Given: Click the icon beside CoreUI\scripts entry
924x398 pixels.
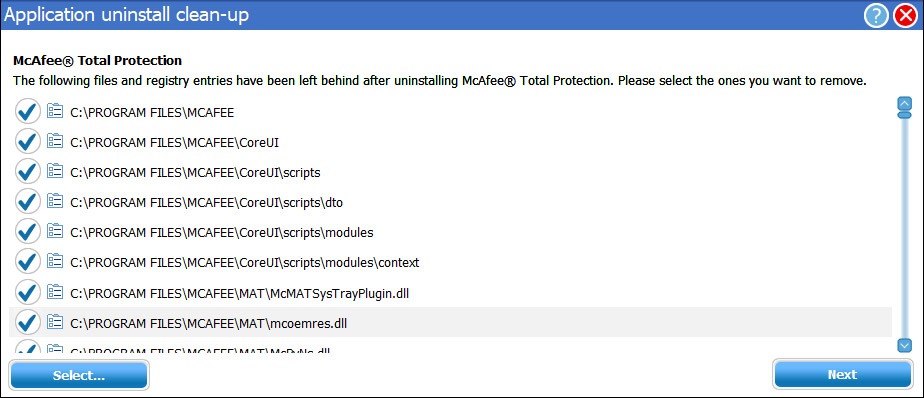Looking at the screenshot, I should coord(55,171).
